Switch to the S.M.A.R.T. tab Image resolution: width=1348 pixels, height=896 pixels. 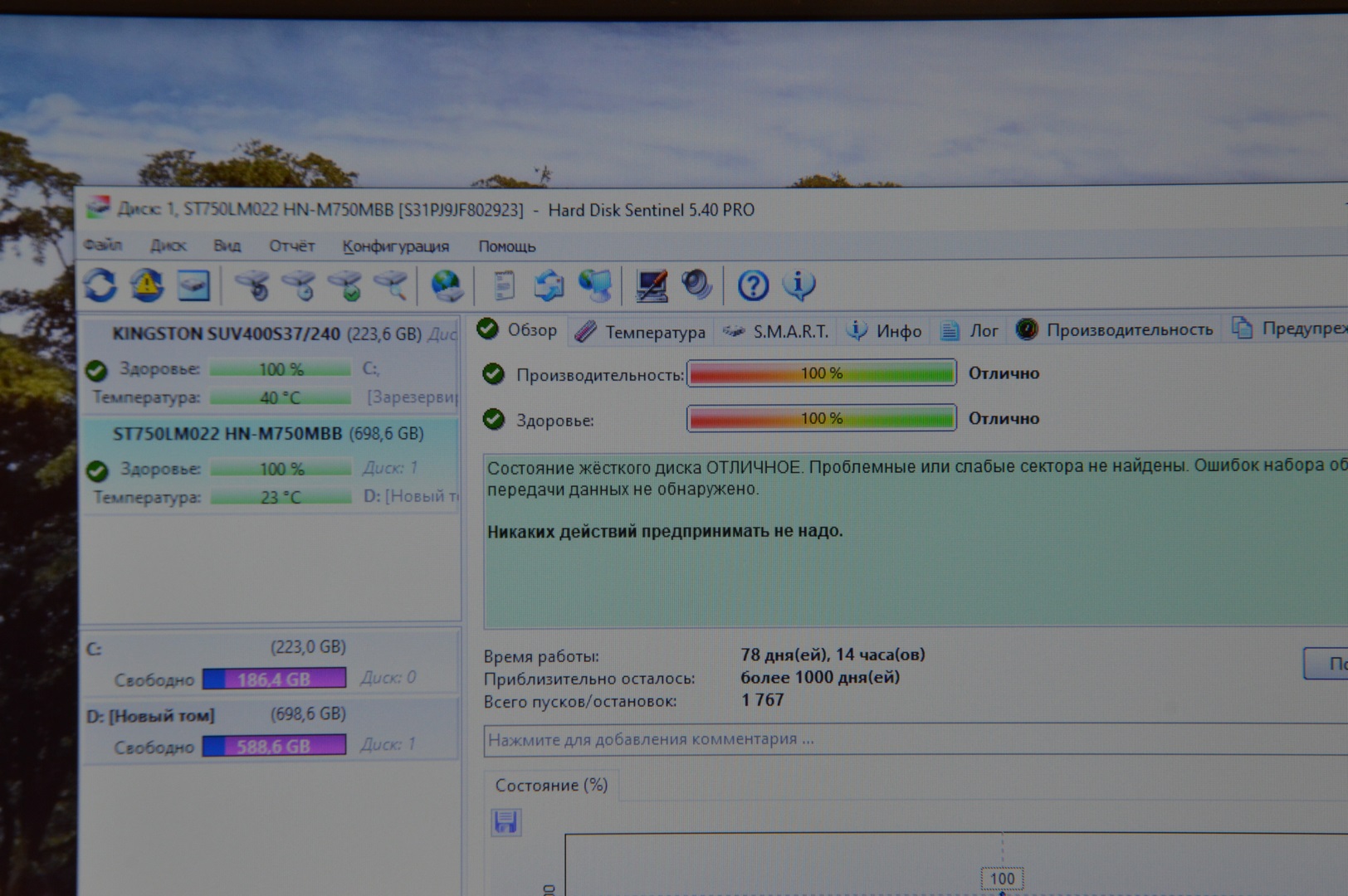[x=777, y=332]
